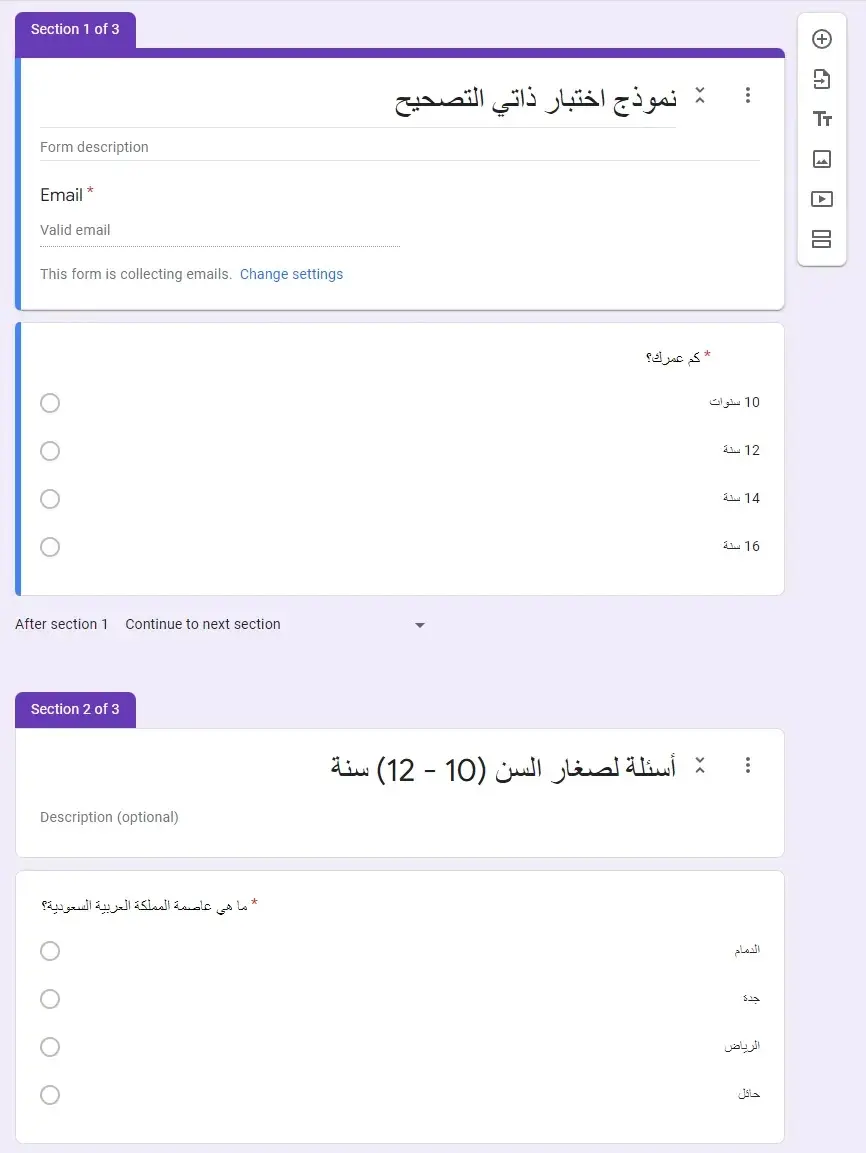This screenshot has height=1153, width=866.
Task: Add a new section using the section icon
Action: pos(821,239)
